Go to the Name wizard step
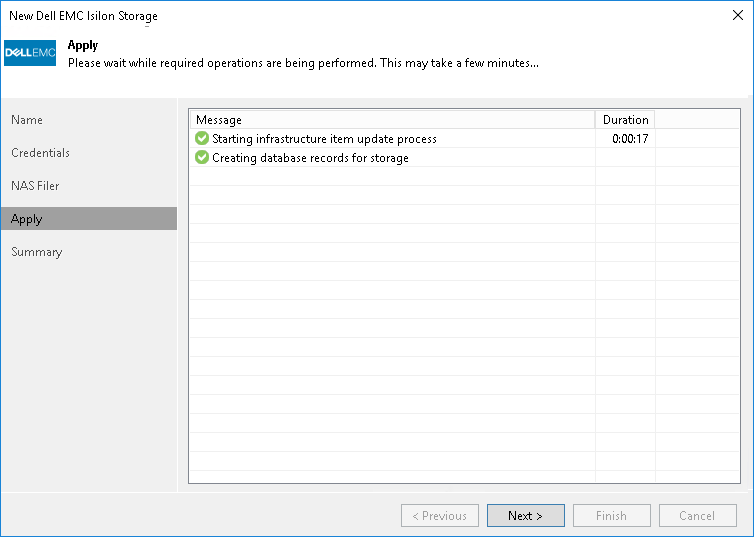Screen dimensions: 754x537 [27, 120]
